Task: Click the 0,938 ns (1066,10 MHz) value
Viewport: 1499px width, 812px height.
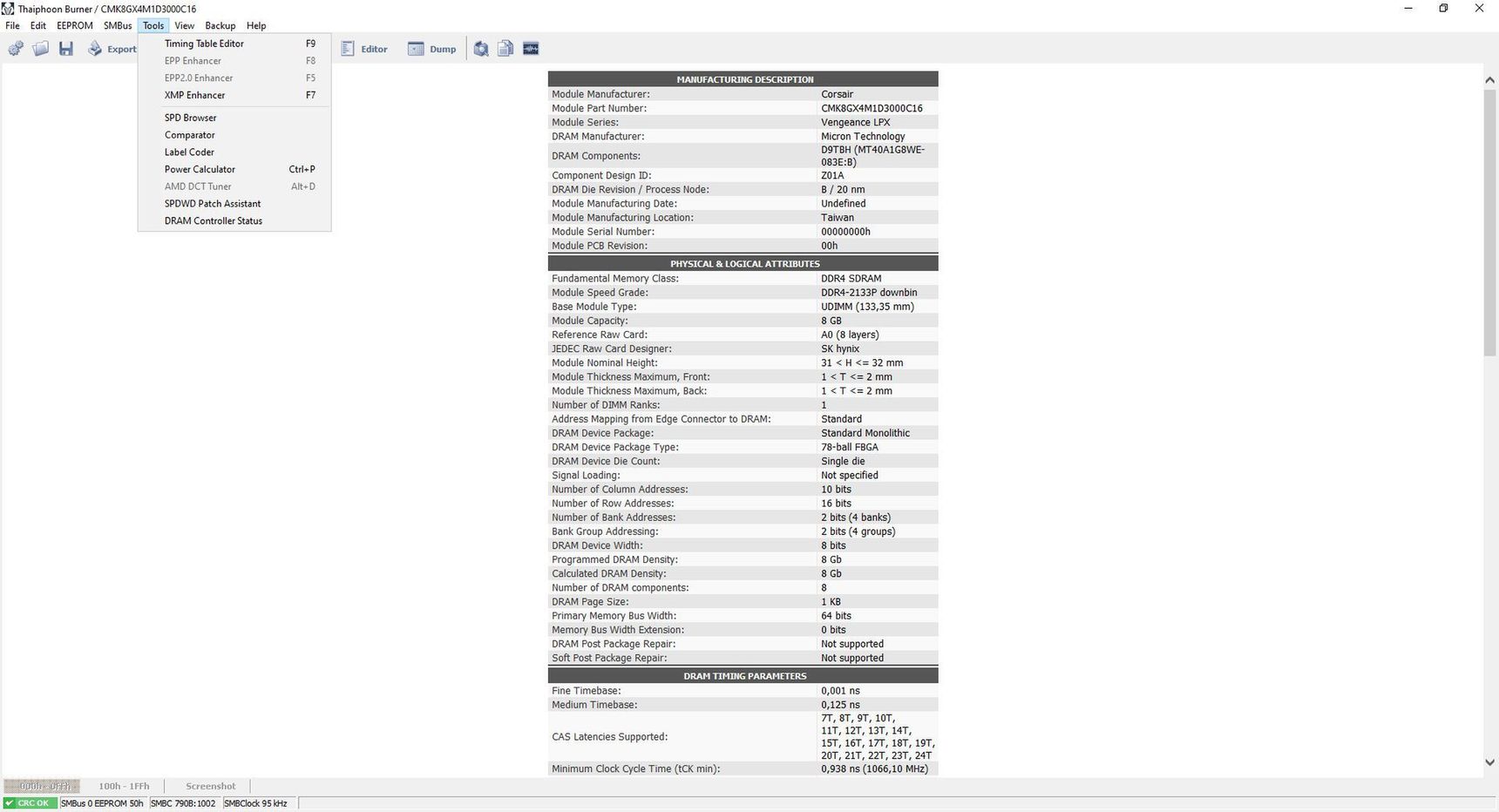Action: (x=874, y=768)
